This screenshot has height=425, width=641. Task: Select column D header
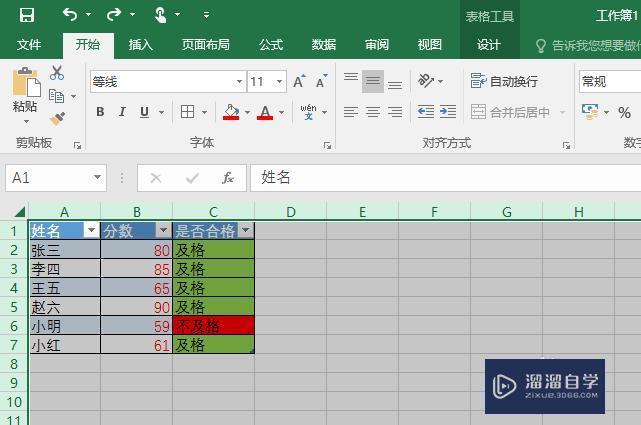pyautogui.click(x=291, y=212)
